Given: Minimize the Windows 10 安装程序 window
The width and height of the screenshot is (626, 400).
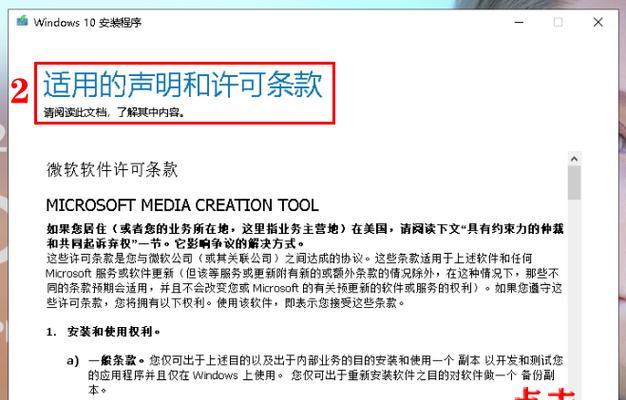Looking at the screenshot, I should click(x=519, y=22).
